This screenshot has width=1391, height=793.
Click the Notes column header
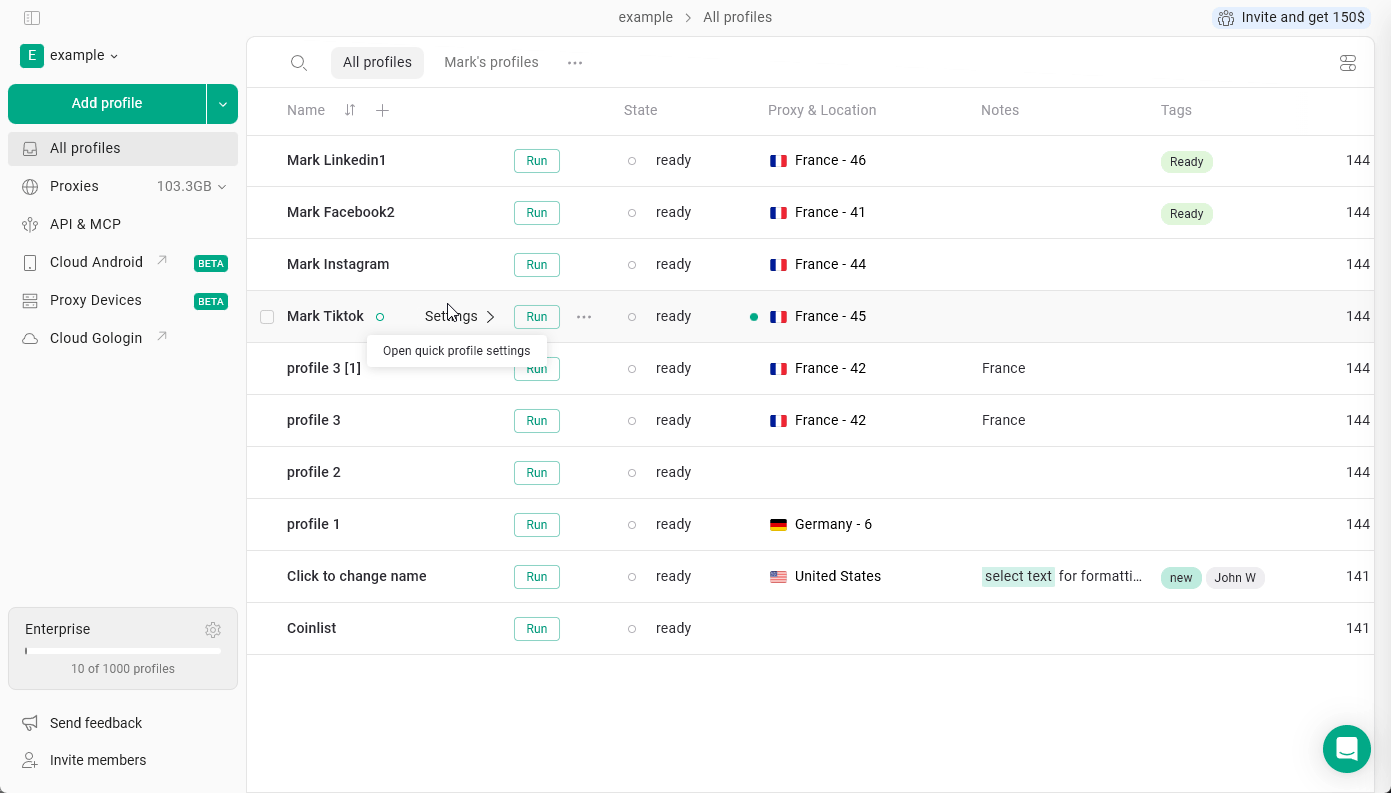point(1000,111)
